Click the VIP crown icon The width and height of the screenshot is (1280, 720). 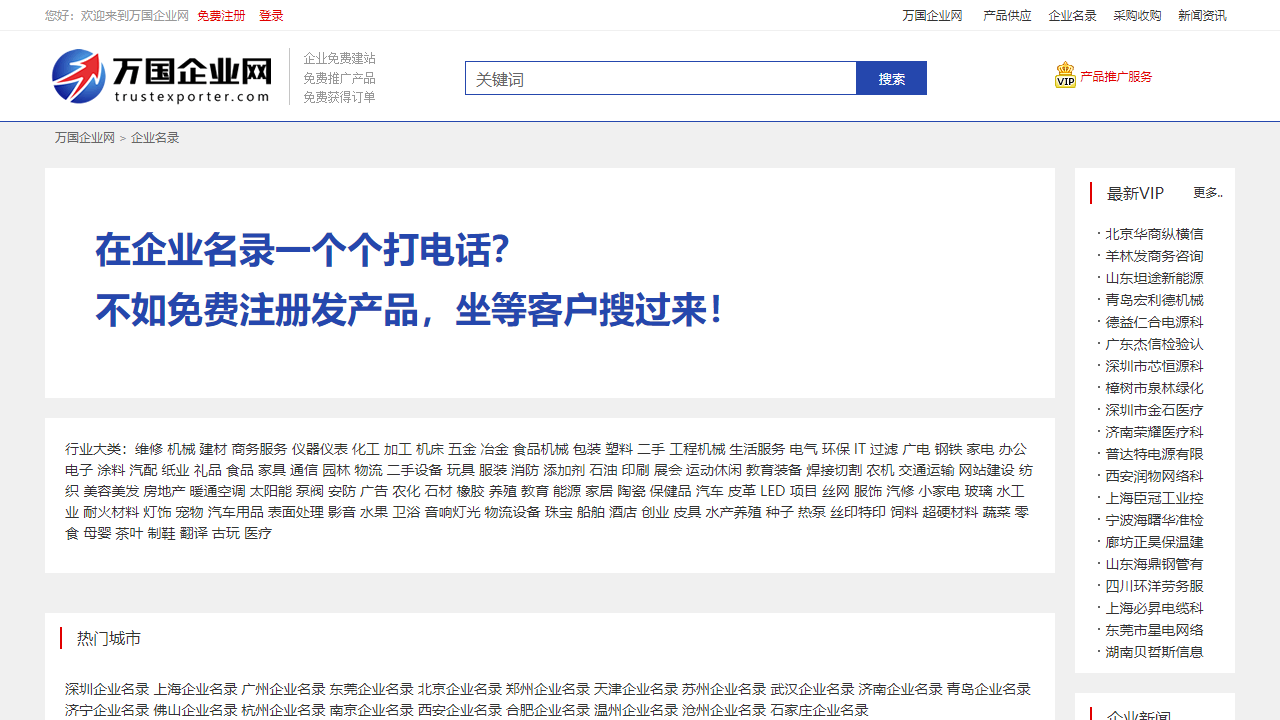1064,75
